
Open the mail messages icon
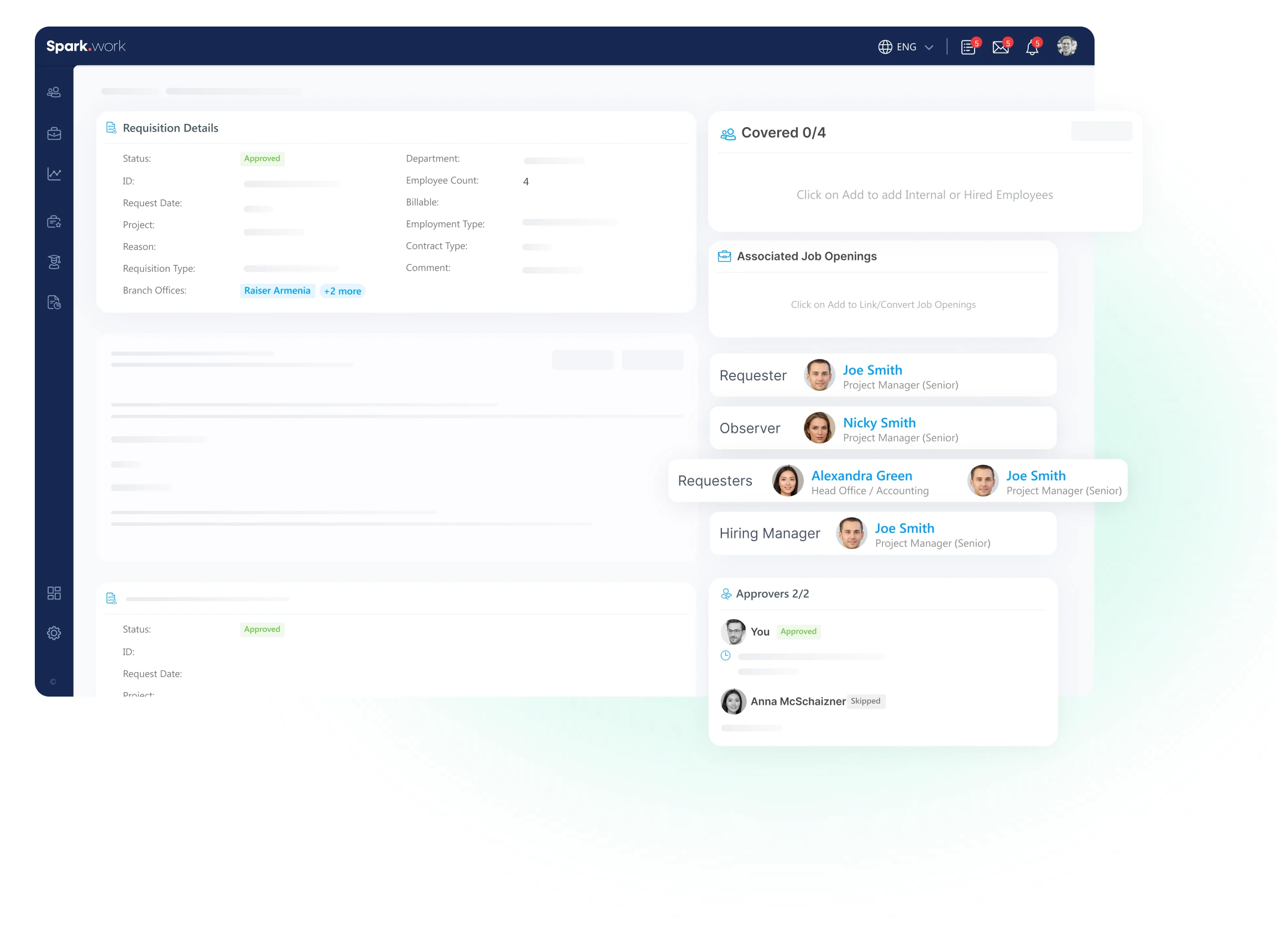pos(1001,46)
